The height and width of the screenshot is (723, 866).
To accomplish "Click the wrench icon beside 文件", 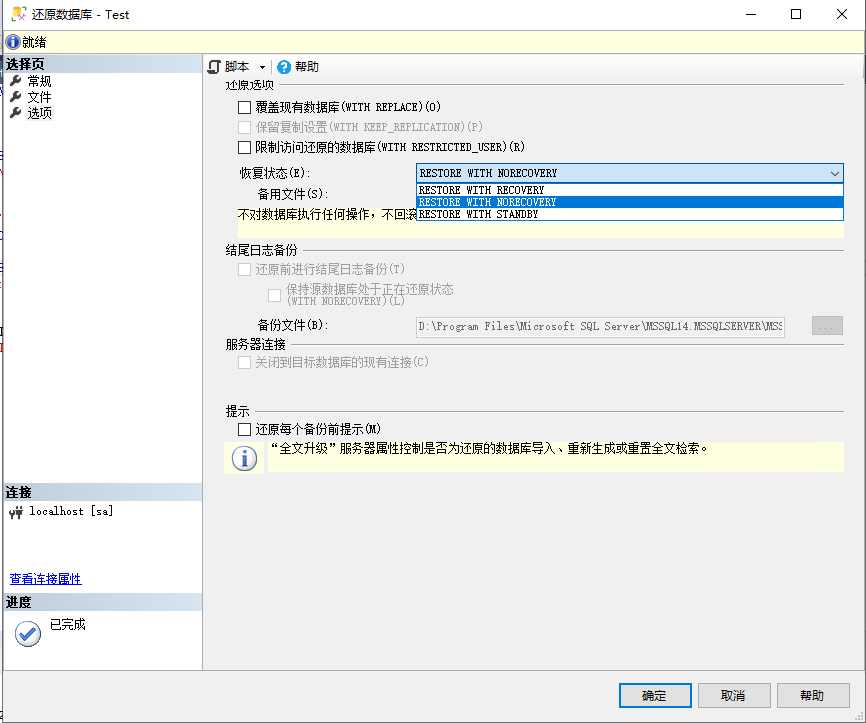I will (x=16, y=97).
